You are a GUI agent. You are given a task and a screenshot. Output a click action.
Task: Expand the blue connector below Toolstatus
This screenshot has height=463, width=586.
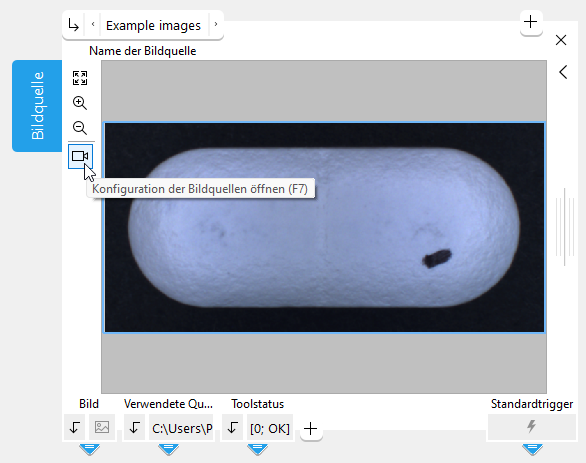point(257,449)
